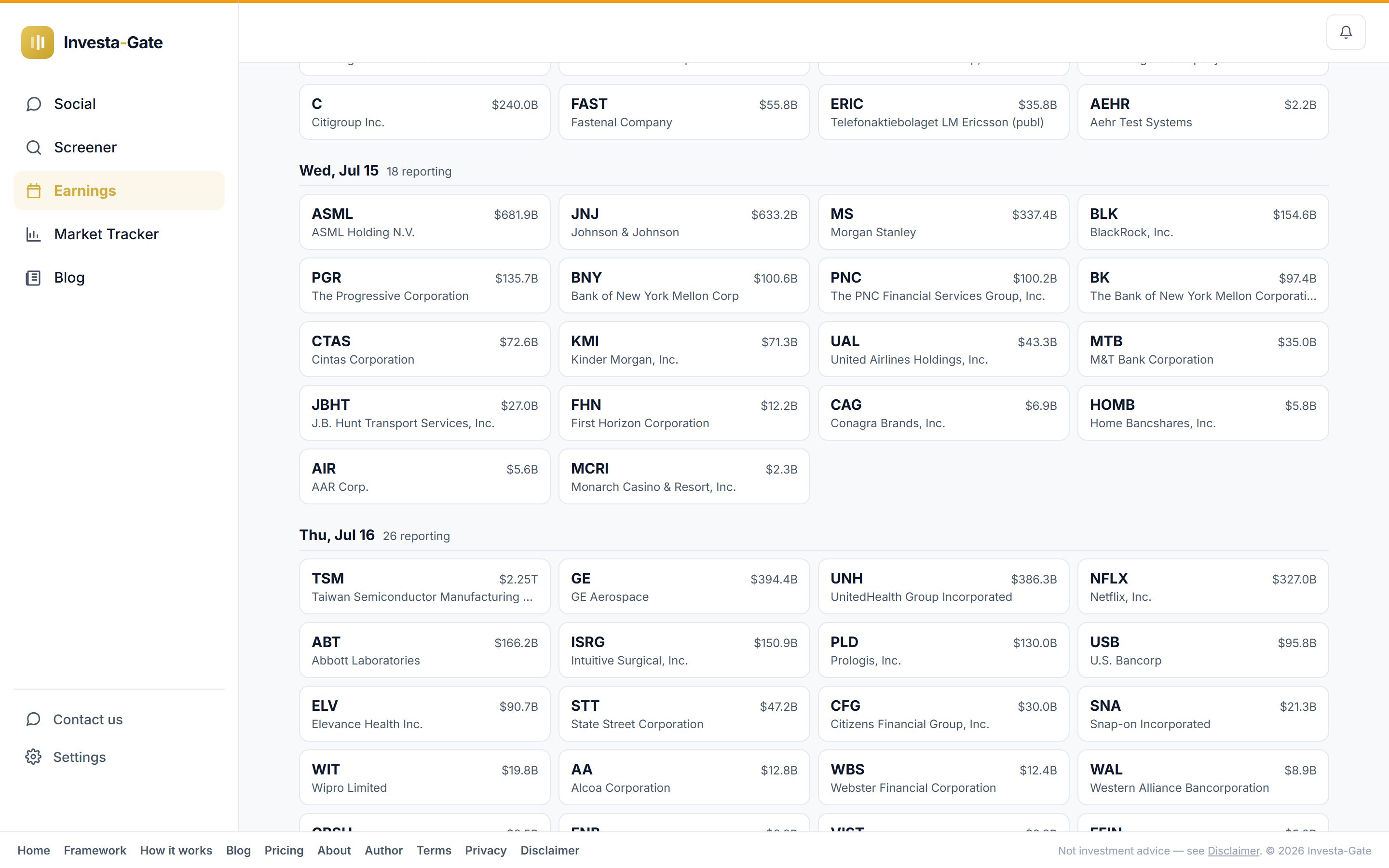Screen dimensions: 1389x868
Task: Open the TSM Taiwan Semiconductor card
Action: [425, 586]
